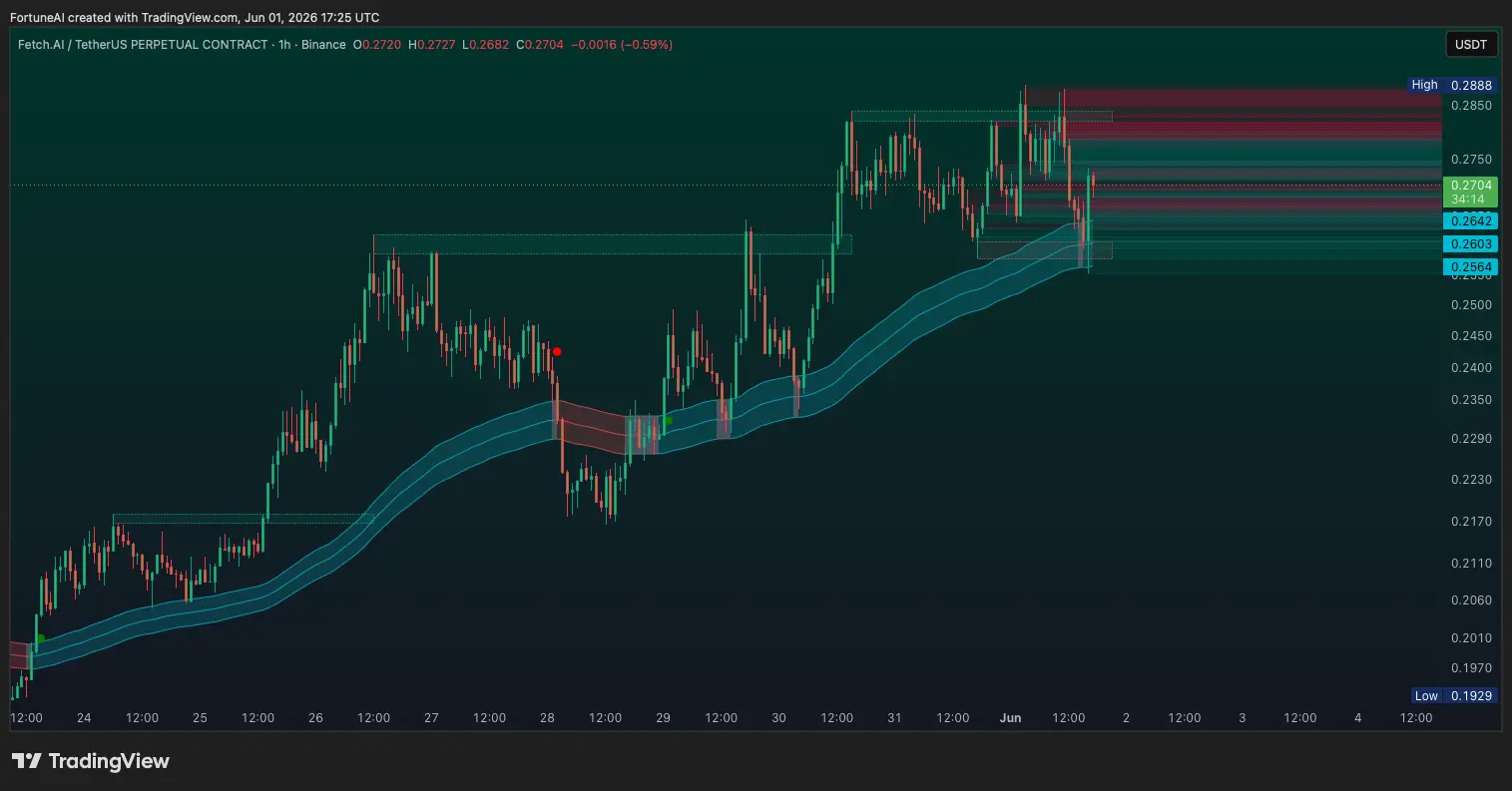Click the red signal dot on the chart
1512x791 pixels.
click(x=557, y=351)
